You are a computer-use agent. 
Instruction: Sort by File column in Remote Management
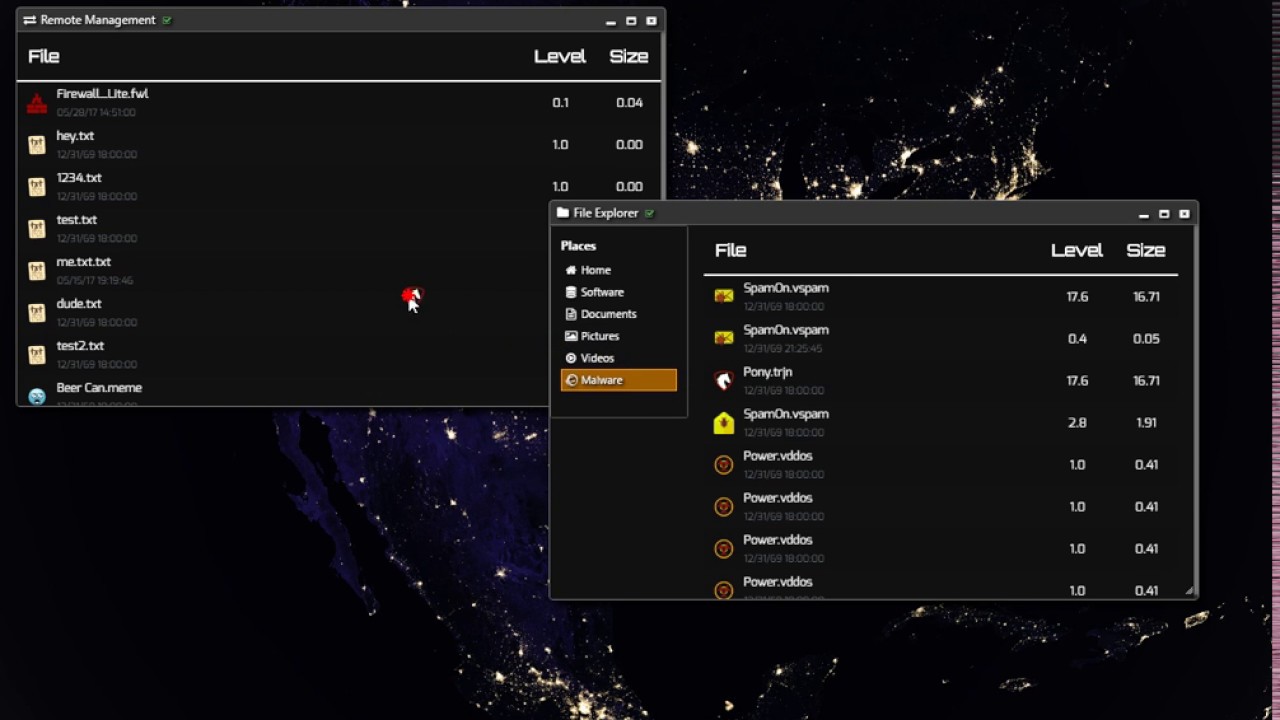click(x=44, y=57)
